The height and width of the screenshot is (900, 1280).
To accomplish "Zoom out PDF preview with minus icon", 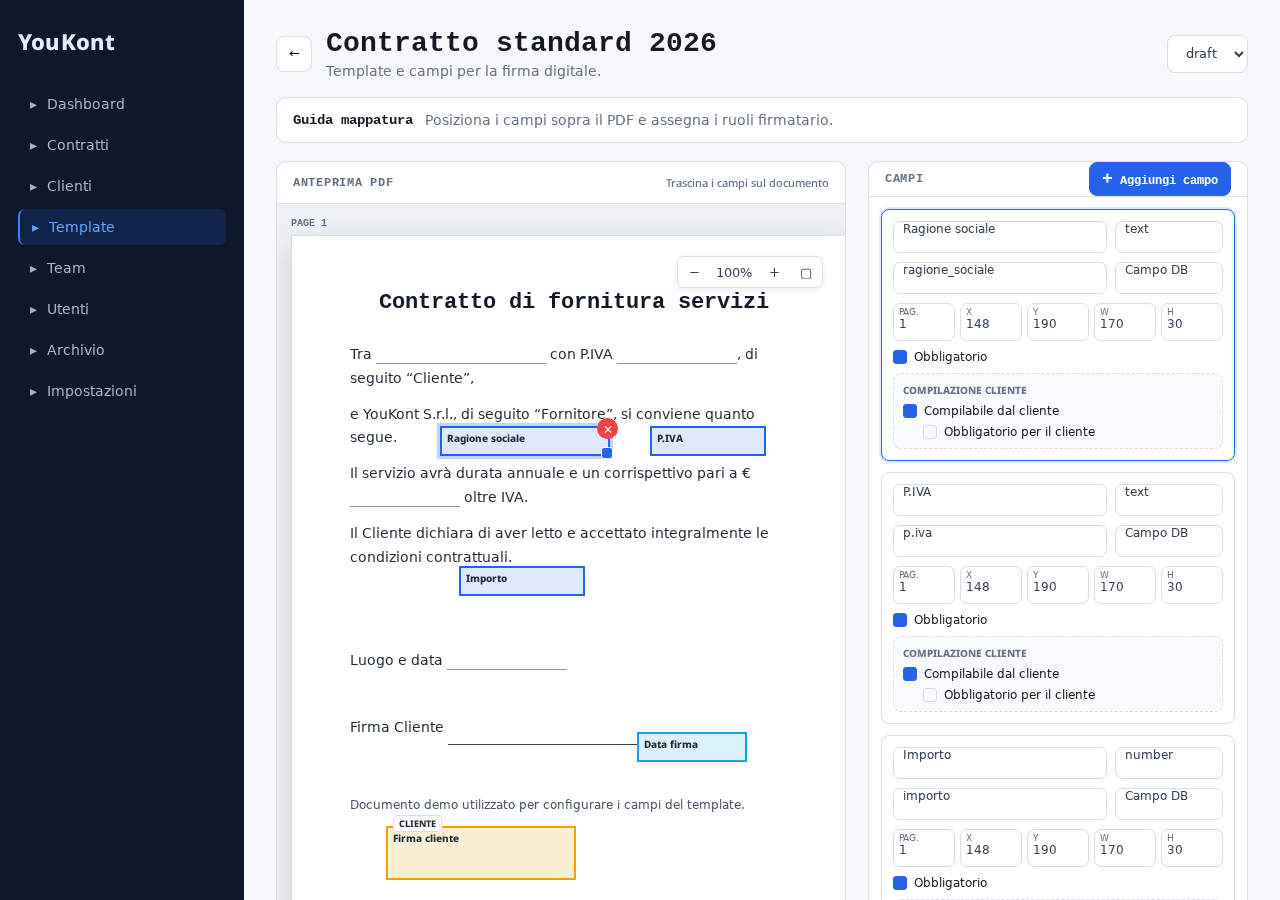I will [x=694, y=272].
